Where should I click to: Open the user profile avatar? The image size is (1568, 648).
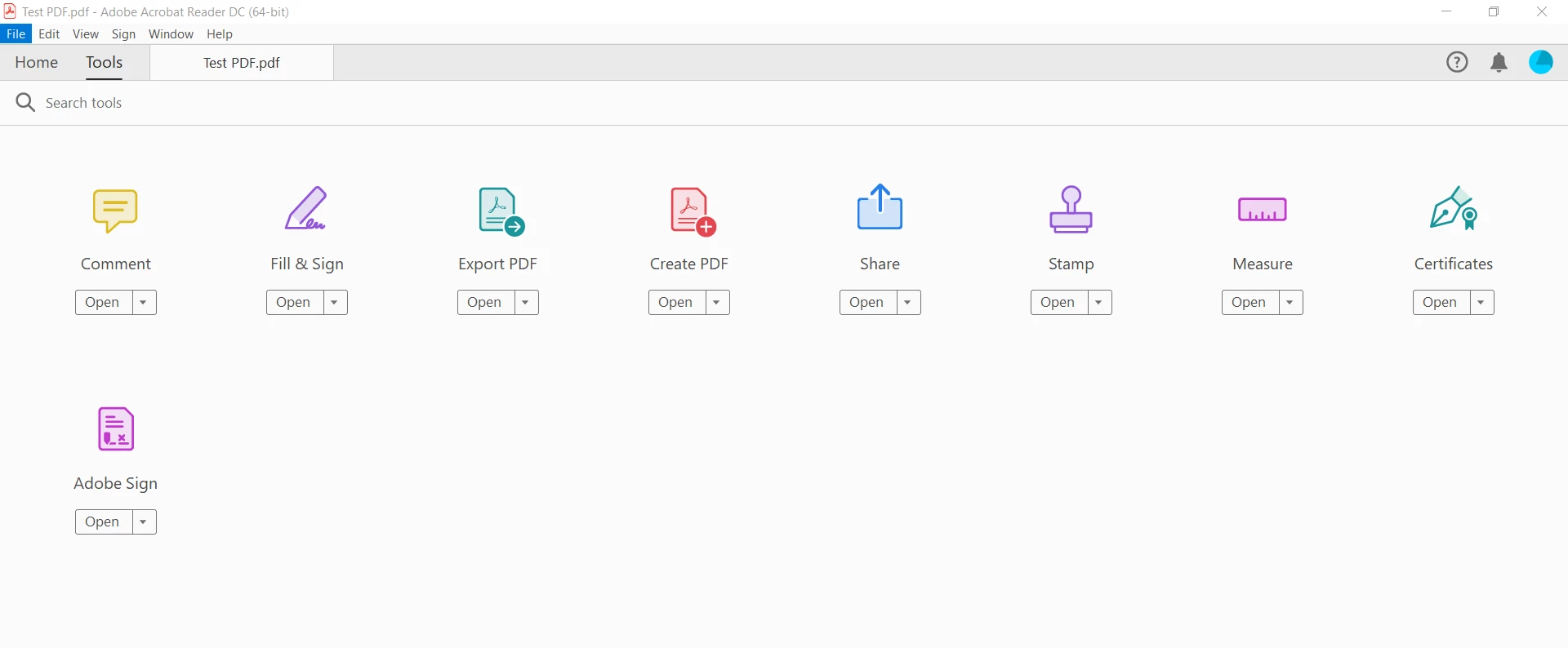coord(1541,62)
